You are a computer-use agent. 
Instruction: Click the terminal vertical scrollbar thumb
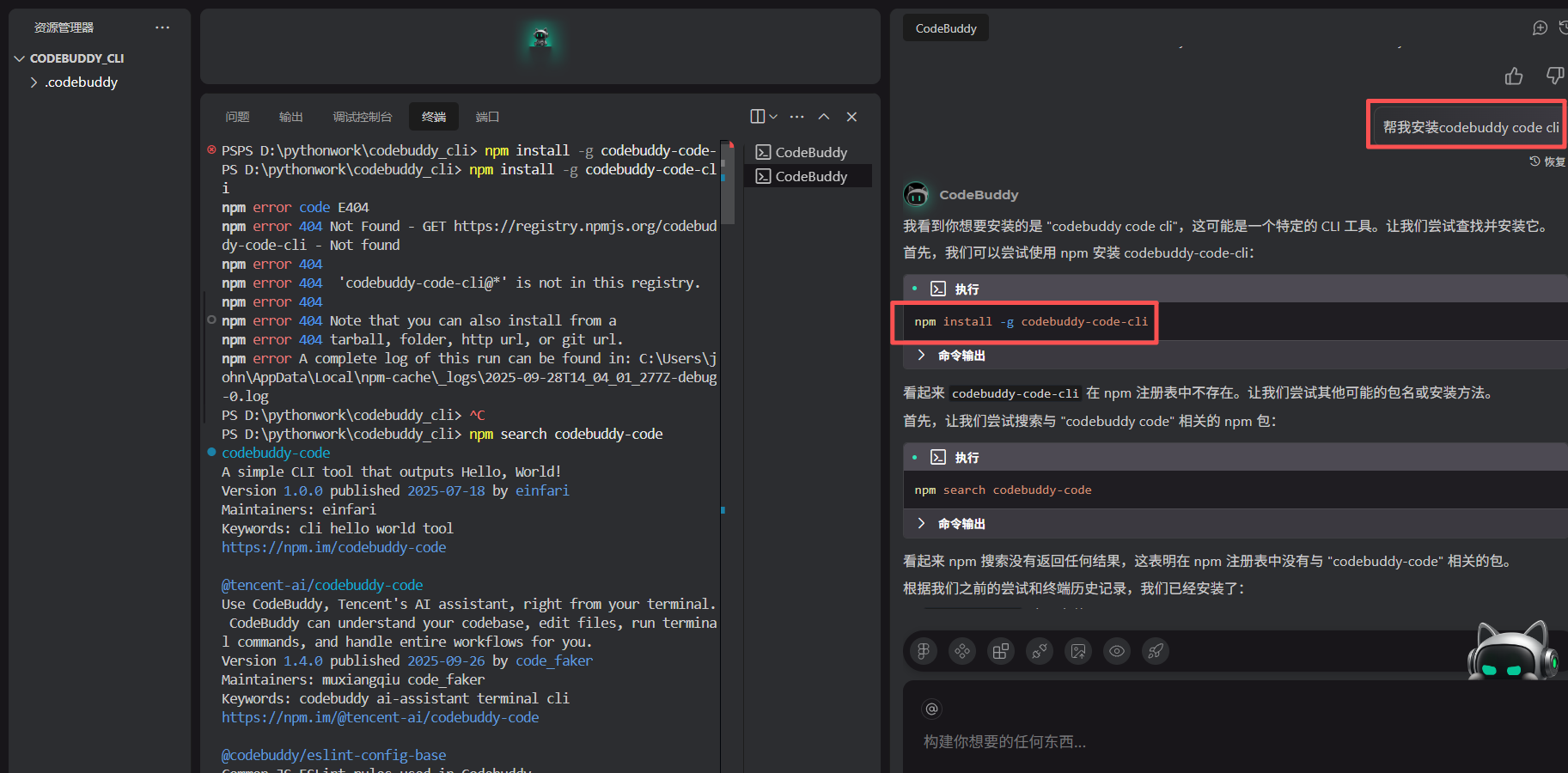coord(727,182)
